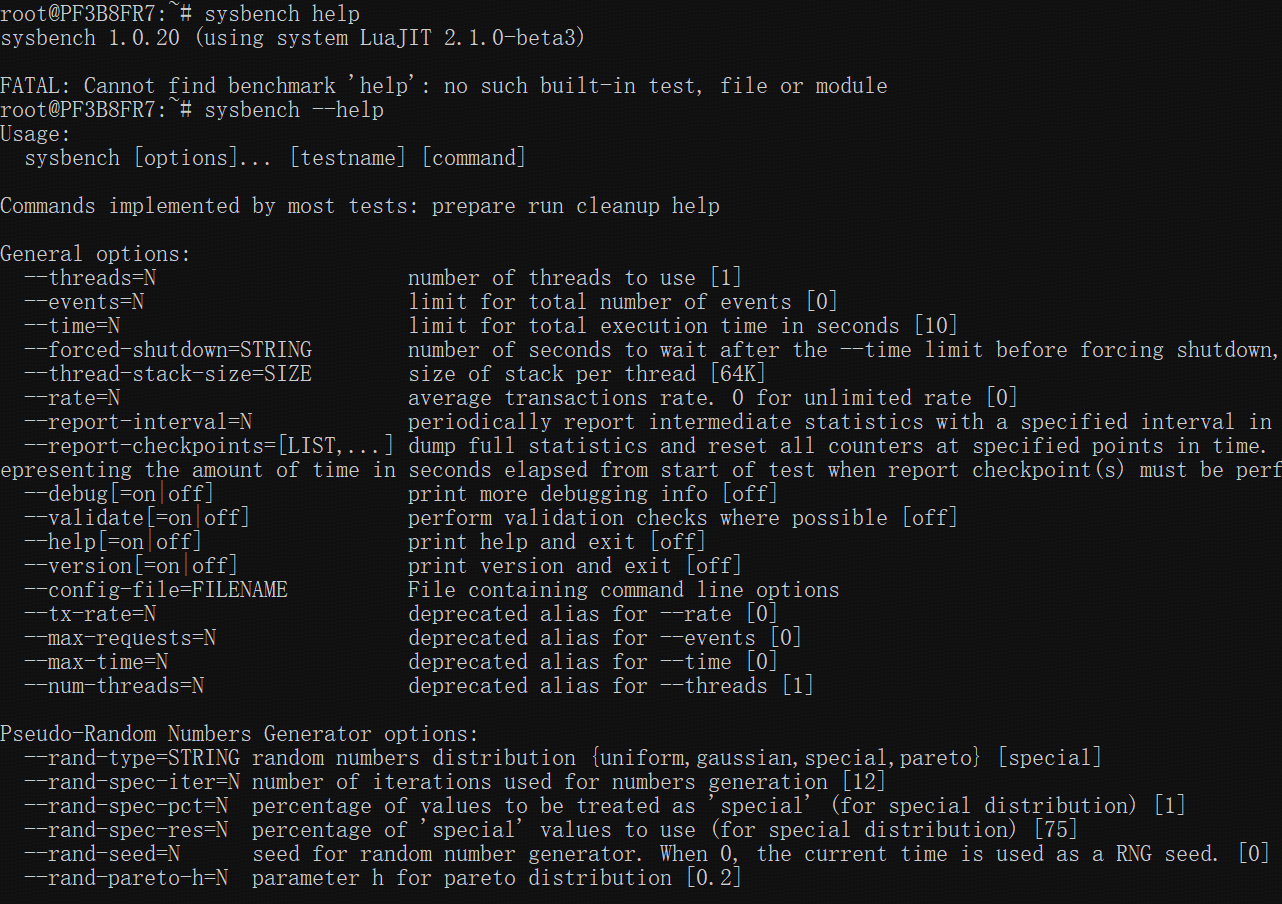Click the '--max-requests=N' option text
The image size is (1282, 904).
point(120,638)
